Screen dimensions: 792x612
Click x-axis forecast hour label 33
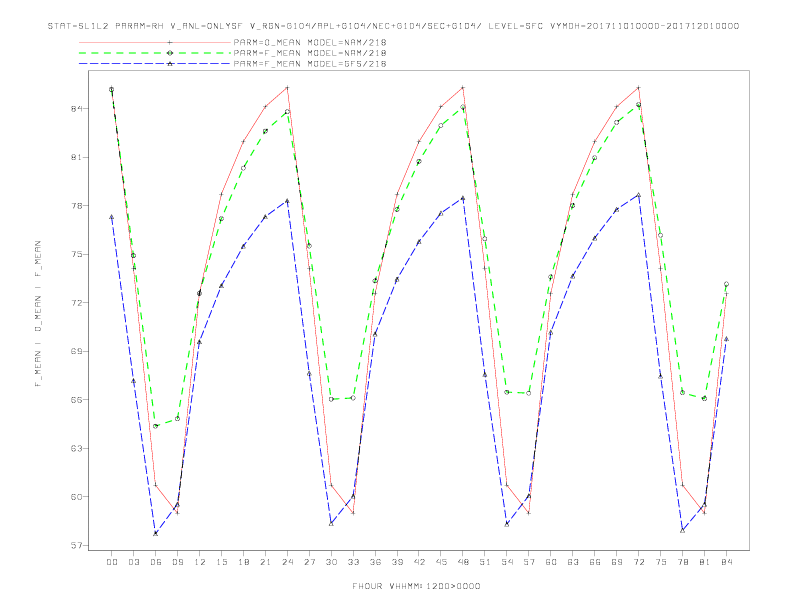point(354,562)
